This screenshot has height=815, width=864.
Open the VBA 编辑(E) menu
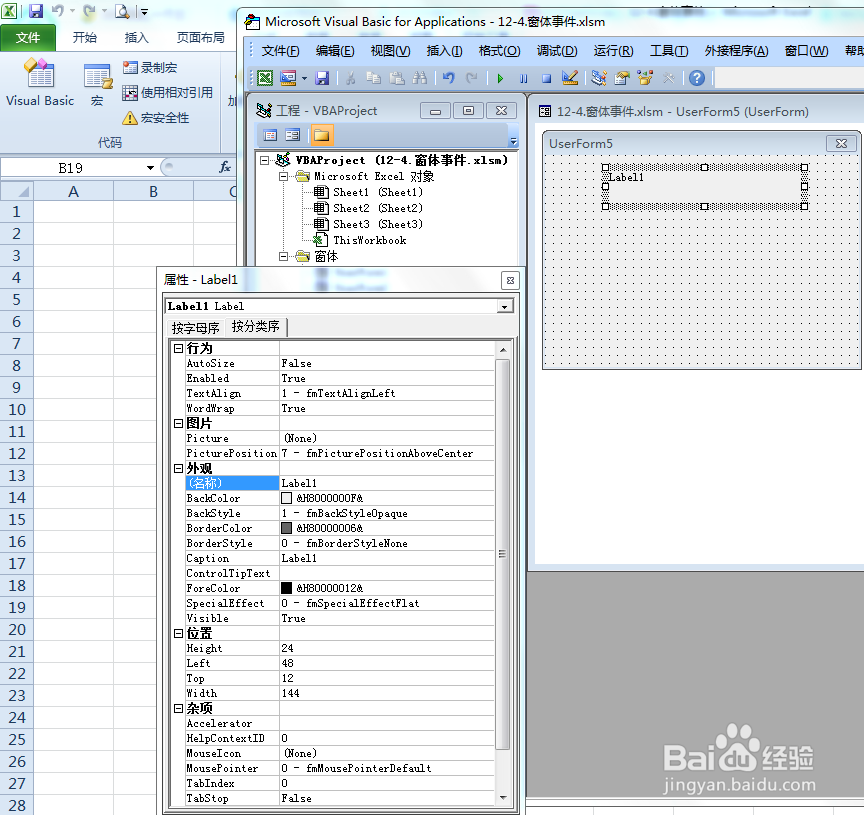[x=335, y=51]
